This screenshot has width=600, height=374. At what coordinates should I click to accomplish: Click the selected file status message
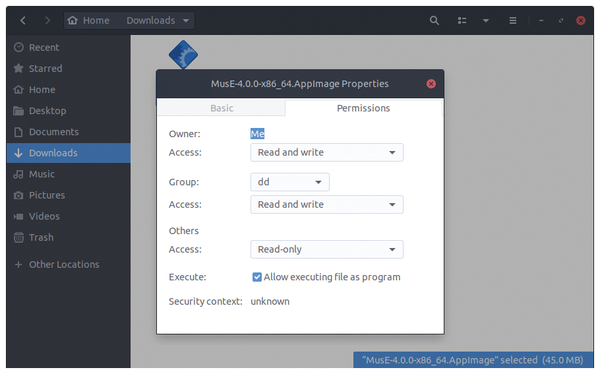tap(473, 360)
